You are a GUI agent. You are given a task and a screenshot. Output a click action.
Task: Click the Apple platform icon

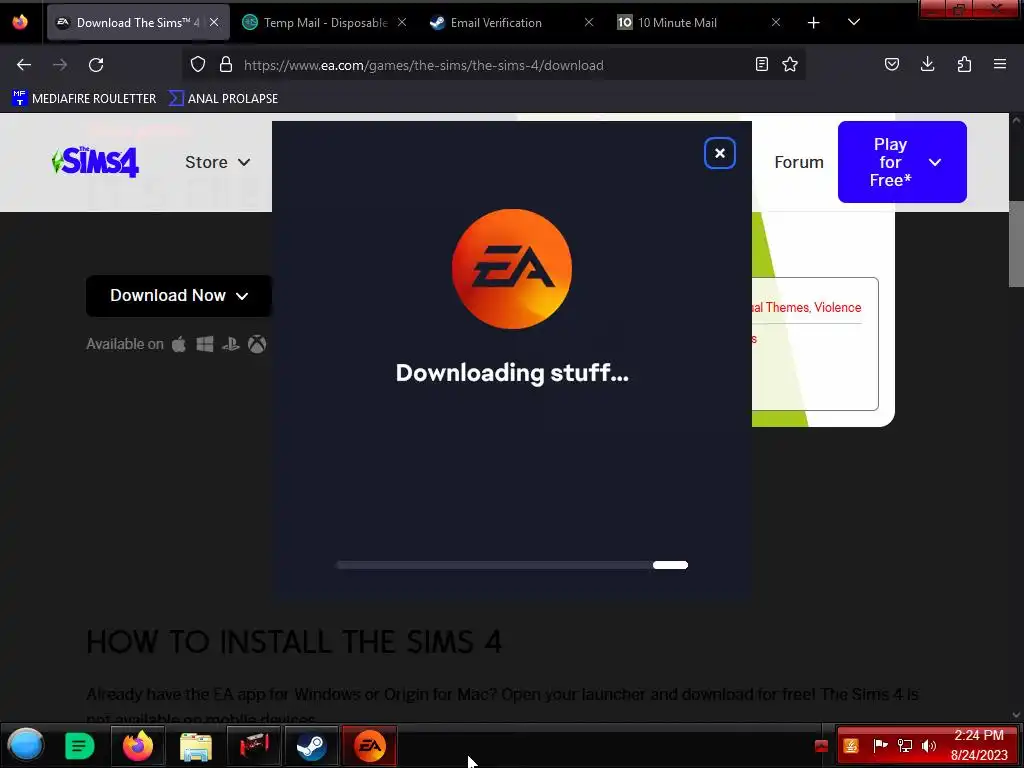click(179, 344)
